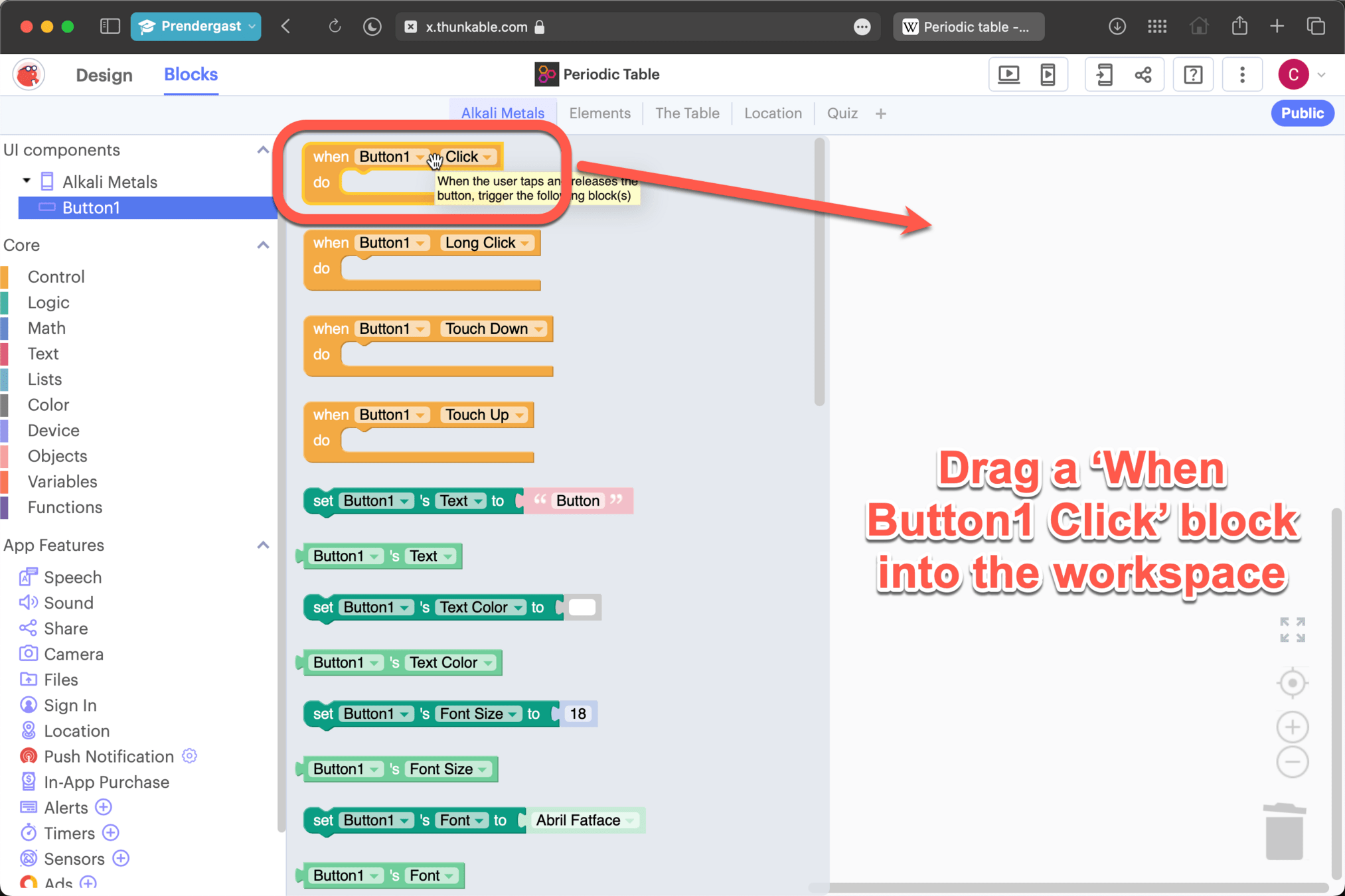The height and width of the screenshot is (896, 1345).
Task: Toggle the Public project visibility button
Action: pos(1302,113)
